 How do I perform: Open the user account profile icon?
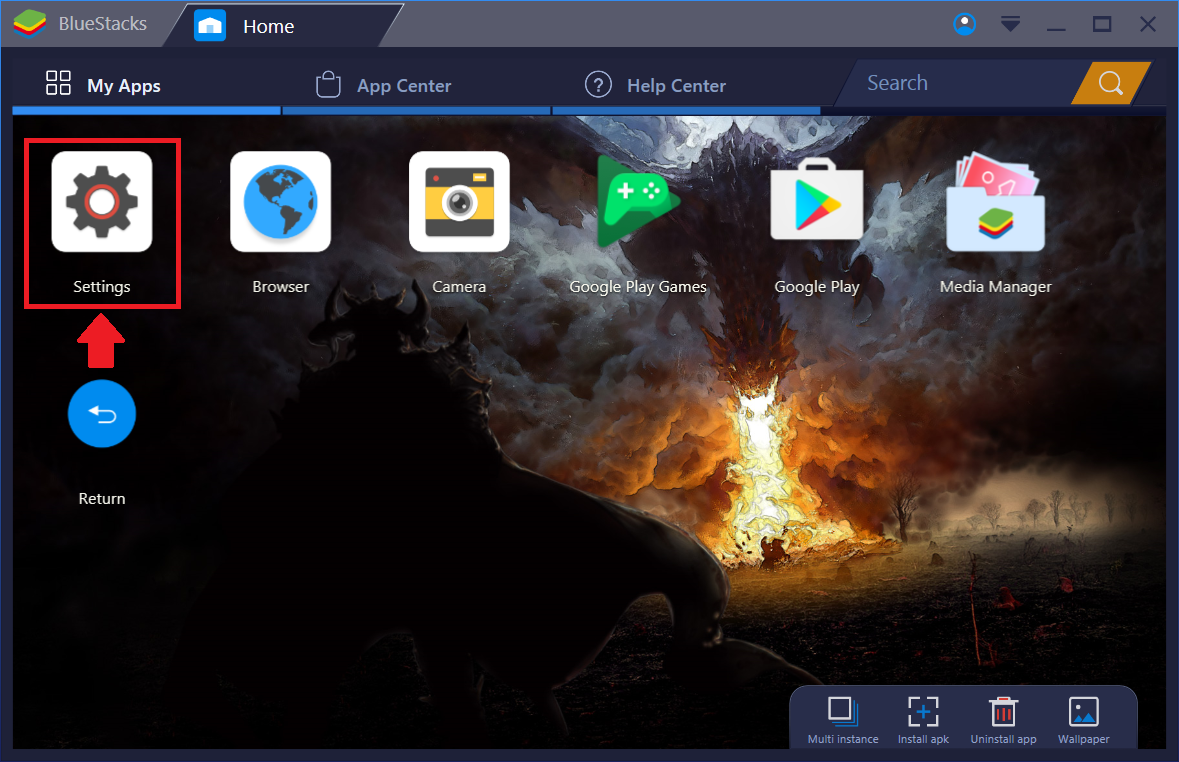965,24
